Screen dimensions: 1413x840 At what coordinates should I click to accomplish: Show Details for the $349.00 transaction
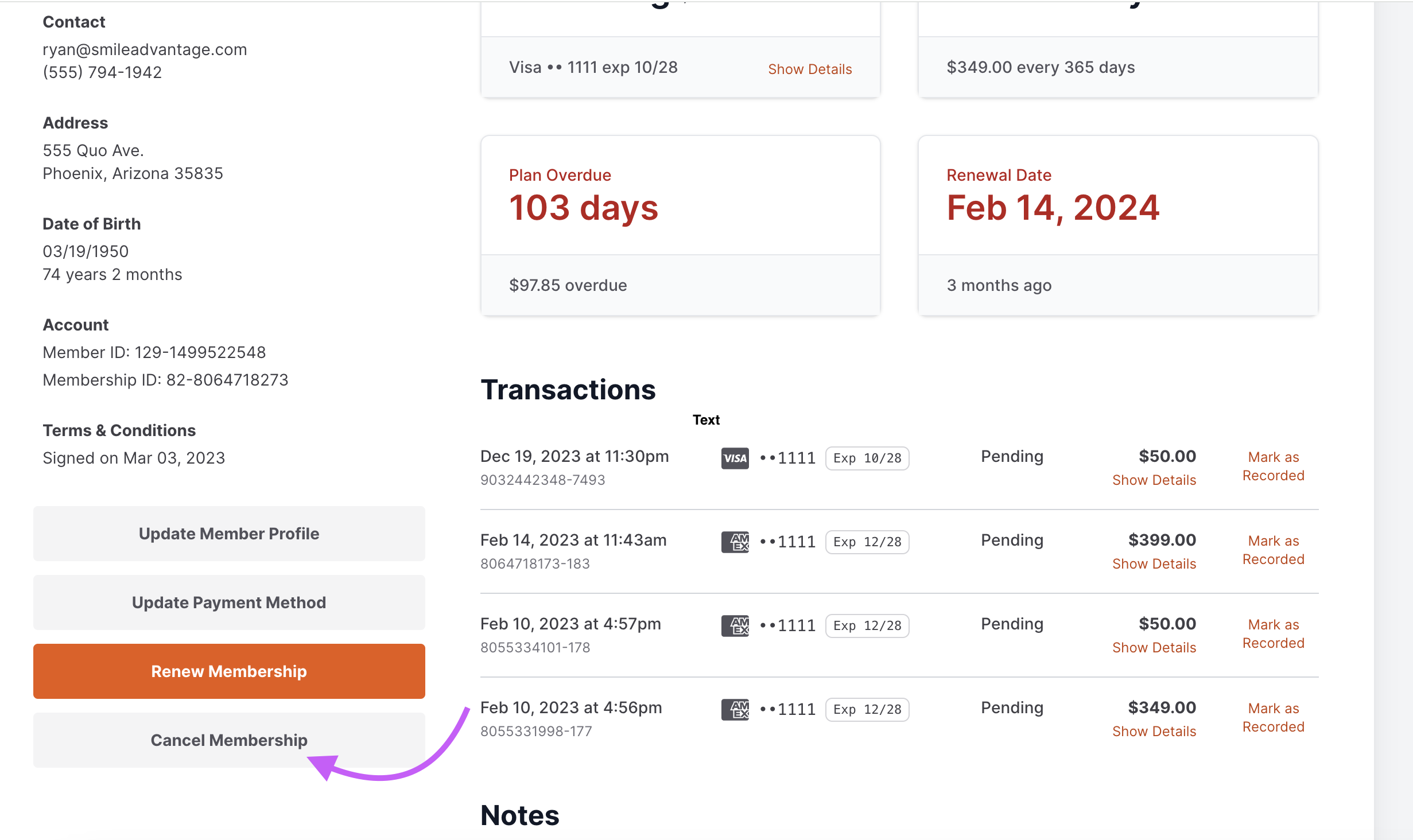coord(1154,731)
